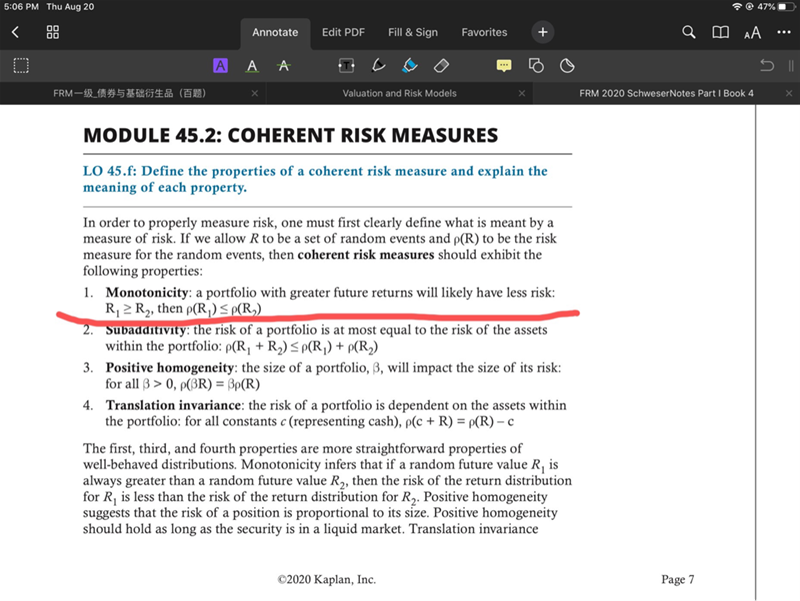This screenshot has width=800, height=601.
Task: Select the dashed rectangle content selection tool
Action: [21, 66]
